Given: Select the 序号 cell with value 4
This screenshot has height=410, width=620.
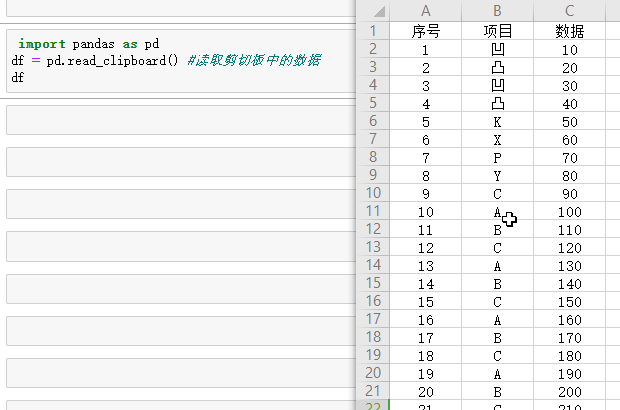Looking at the screenshot, I should (425, 104).
